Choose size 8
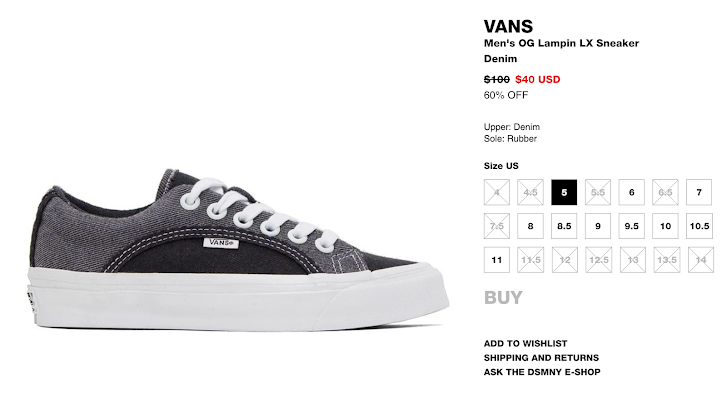The width and height of the screenshot is (727, 419). point(530,226)
